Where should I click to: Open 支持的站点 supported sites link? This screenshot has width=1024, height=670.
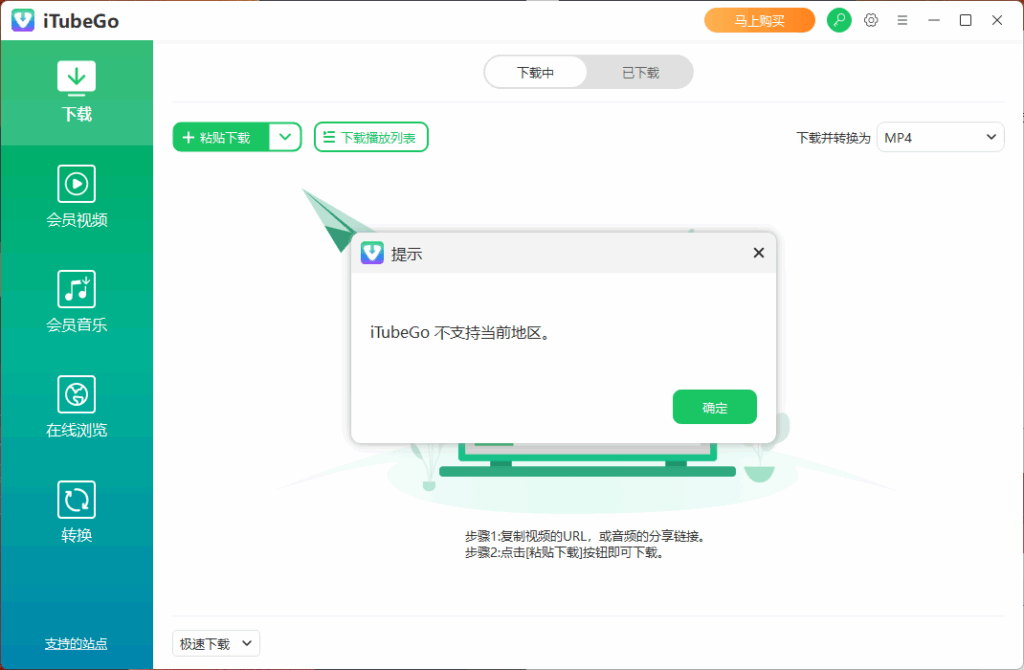[x=76, y=643]
